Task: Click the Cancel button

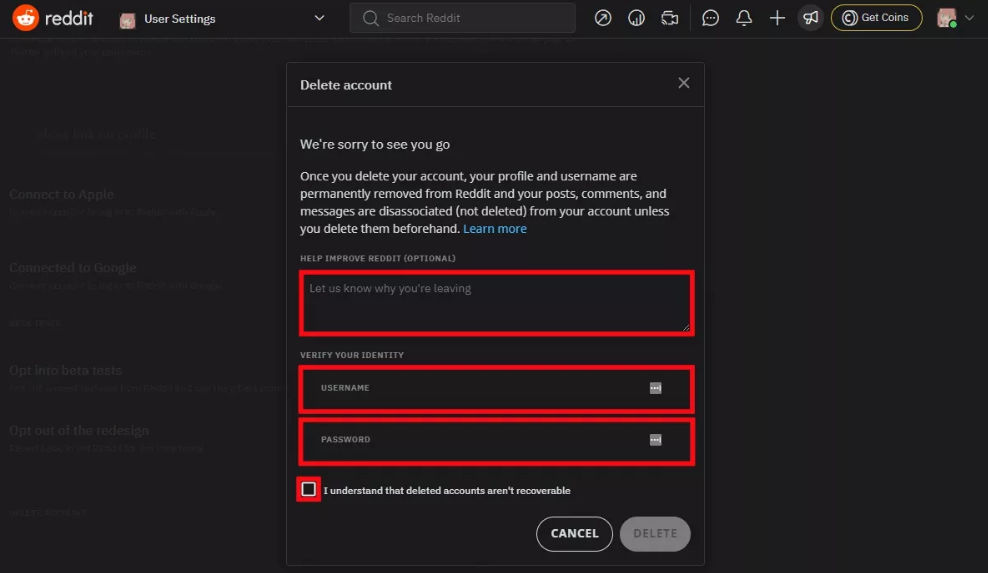Action: click(x=574, y=534)
